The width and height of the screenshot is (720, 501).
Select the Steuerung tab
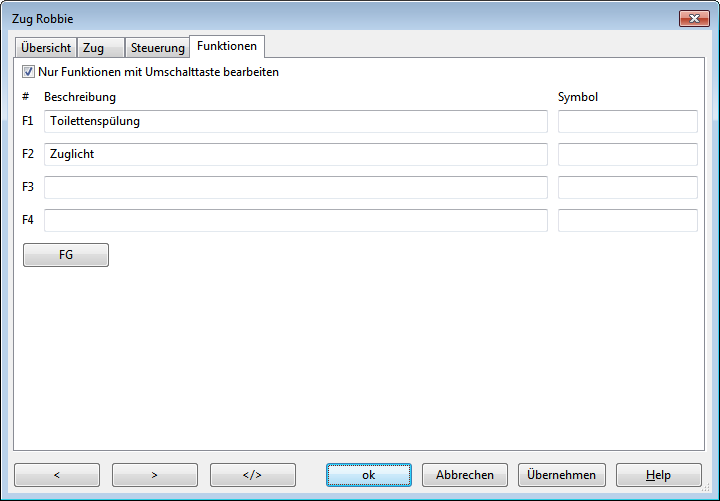click(158, 48)
